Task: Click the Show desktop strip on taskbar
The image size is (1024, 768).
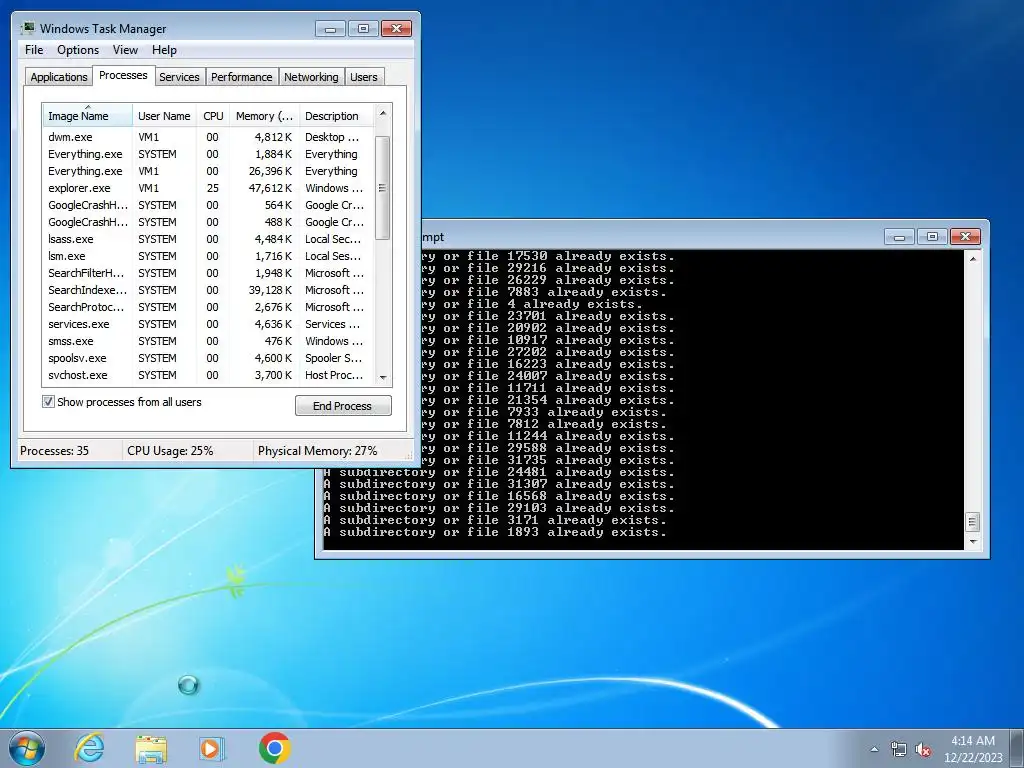Action: click(x=1019, y=748)
